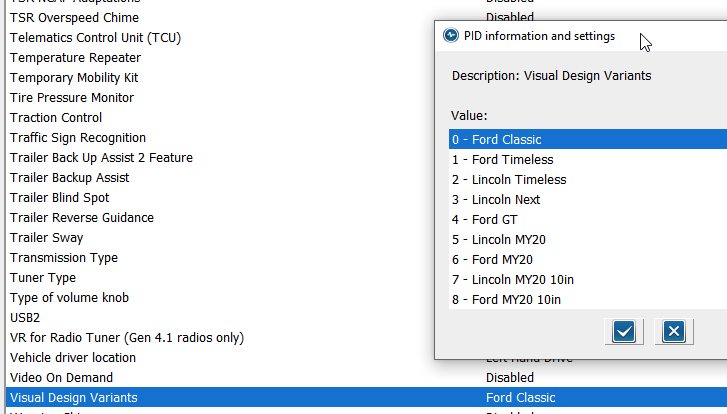Select the Trailer Reverse Guidance row
This screenshot has height=414, width=727.
click(x=220, y=217)
